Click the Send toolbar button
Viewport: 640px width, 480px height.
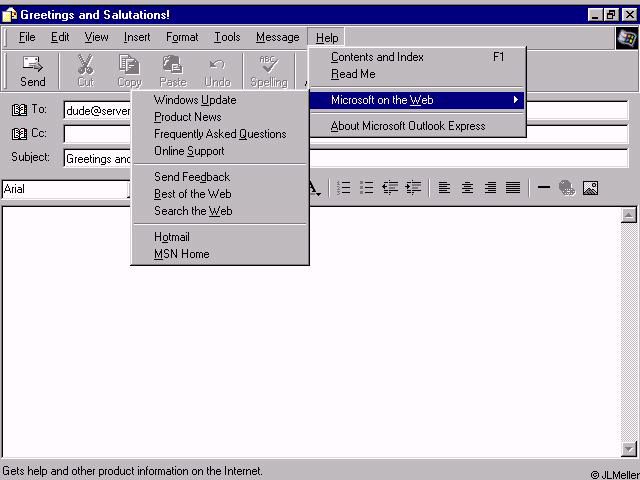(33, 71)
